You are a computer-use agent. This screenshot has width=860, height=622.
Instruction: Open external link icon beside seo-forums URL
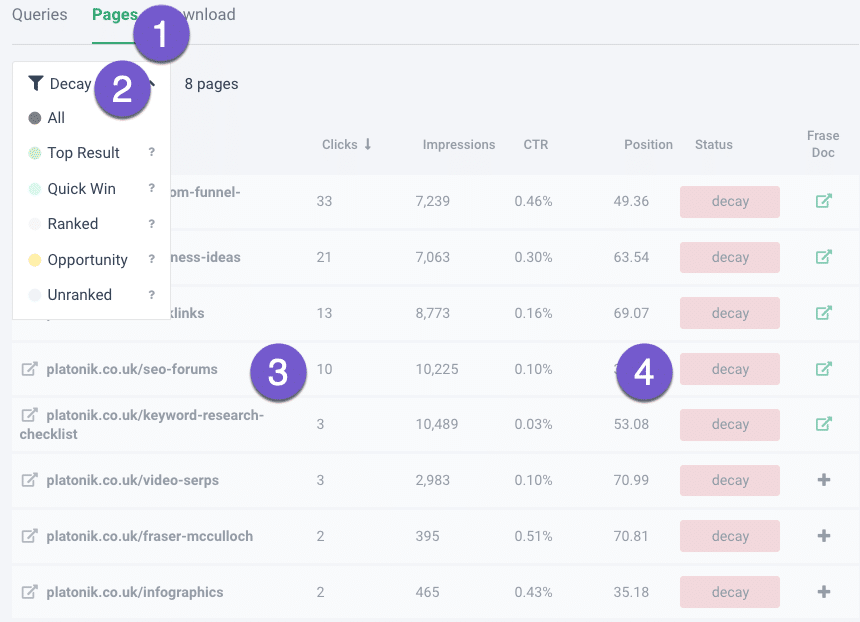point(30,369)
